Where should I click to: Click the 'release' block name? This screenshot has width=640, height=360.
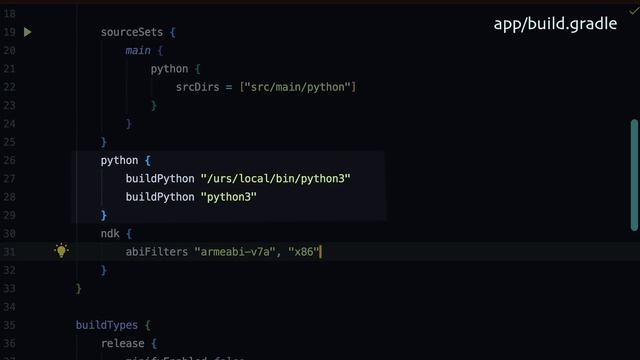[x=122, y=343]
